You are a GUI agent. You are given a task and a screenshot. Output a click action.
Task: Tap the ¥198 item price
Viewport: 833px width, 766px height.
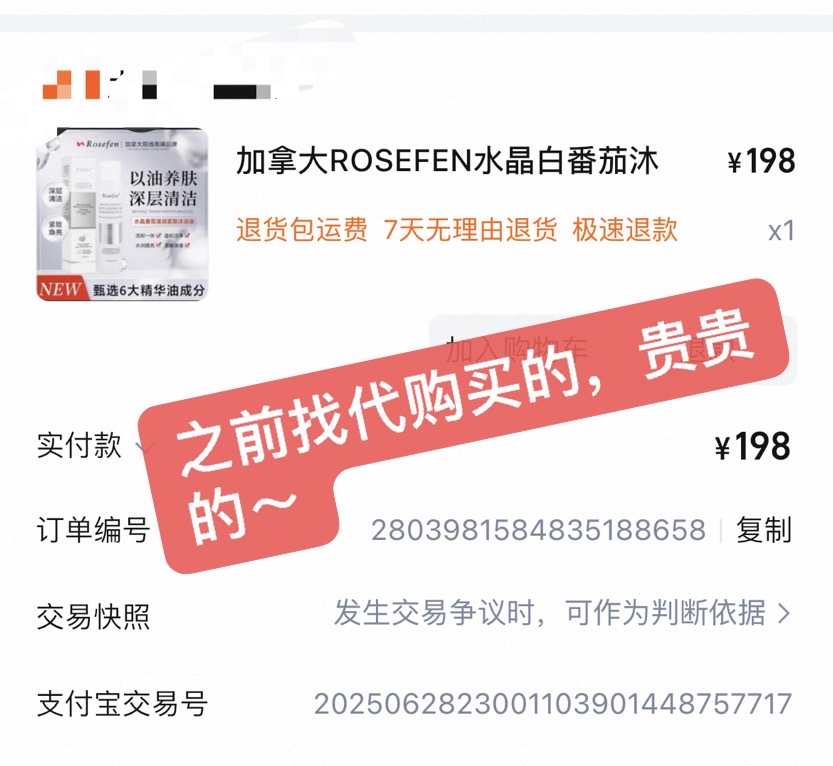761,161
